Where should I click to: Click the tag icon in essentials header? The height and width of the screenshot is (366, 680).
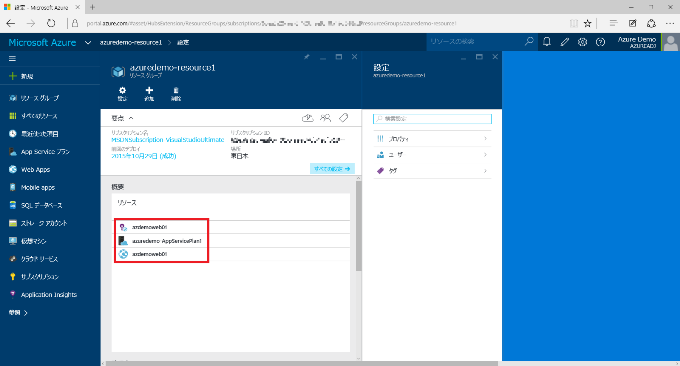click(343, 118)
